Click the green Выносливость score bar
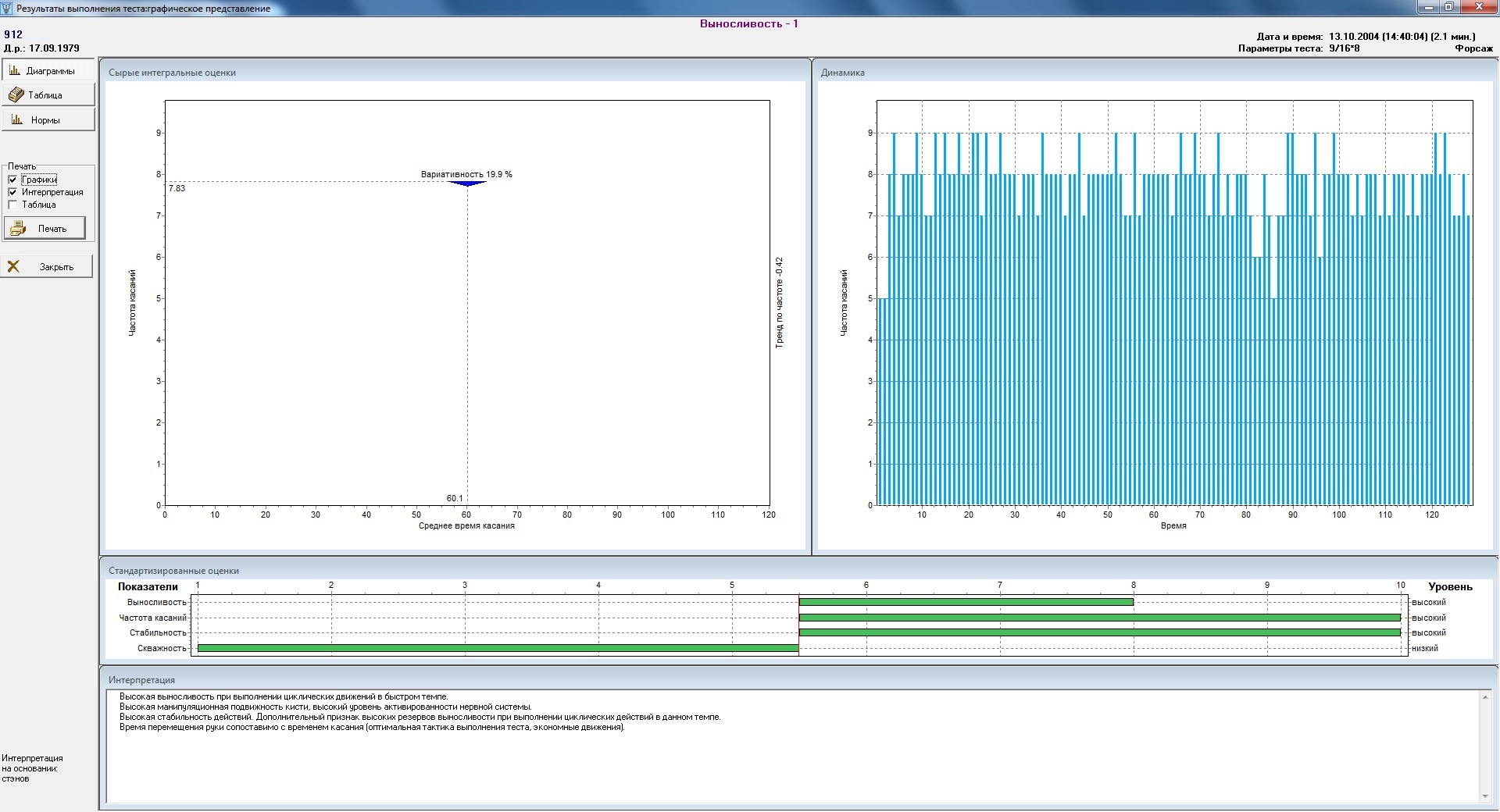The image size is (1500, 812). 966,602
